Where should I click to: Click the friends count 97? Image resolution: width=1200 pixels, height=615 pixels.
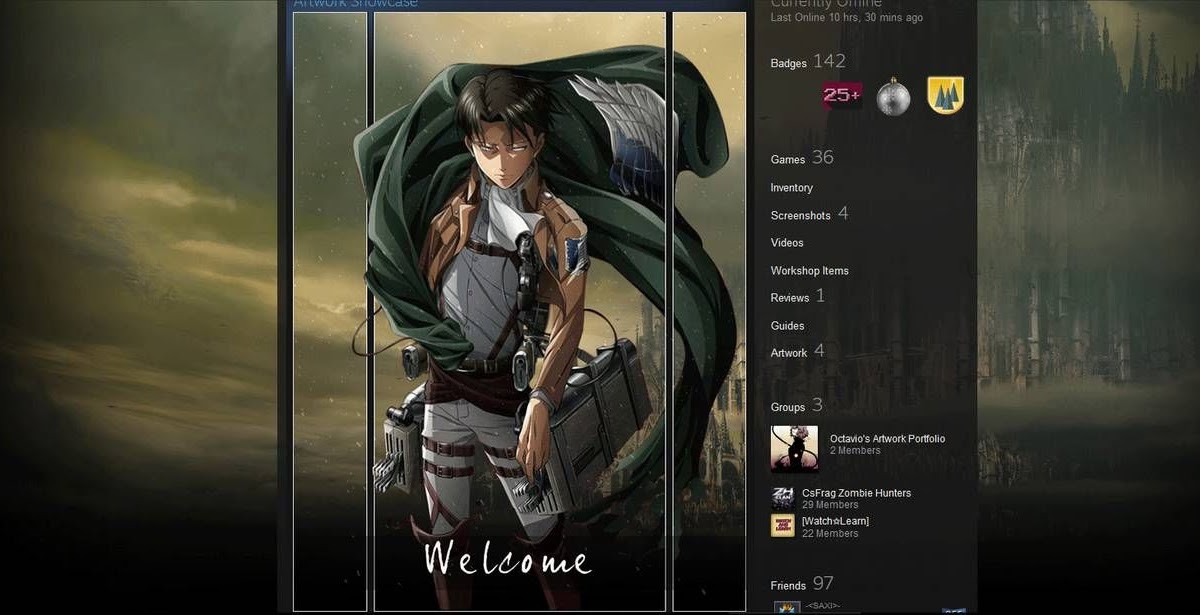(x=823, y=583)
